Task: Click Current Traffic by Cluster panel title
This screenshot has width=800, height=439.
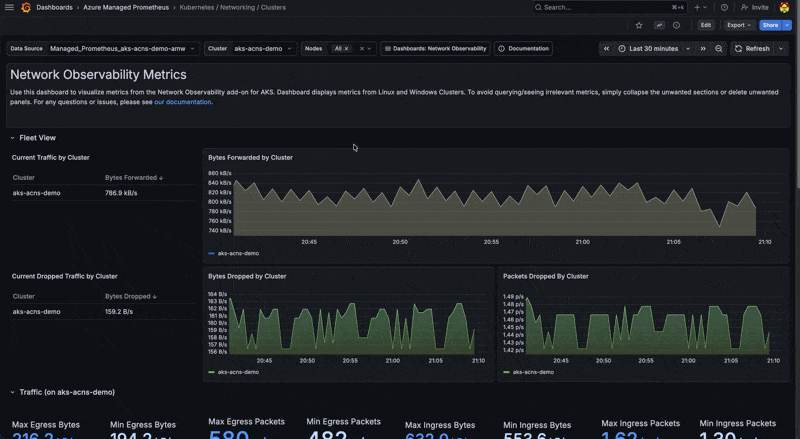Action: pyautogui.click(x=51, y=158)
